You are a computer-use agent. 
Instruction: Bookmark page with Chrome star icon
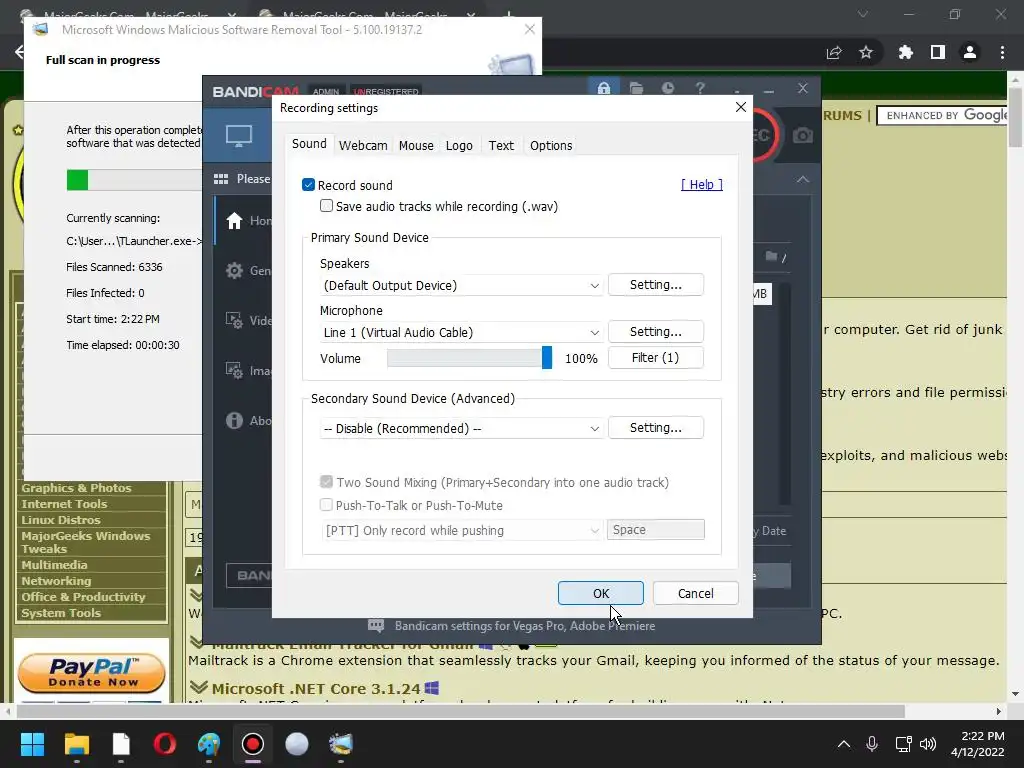866,52
